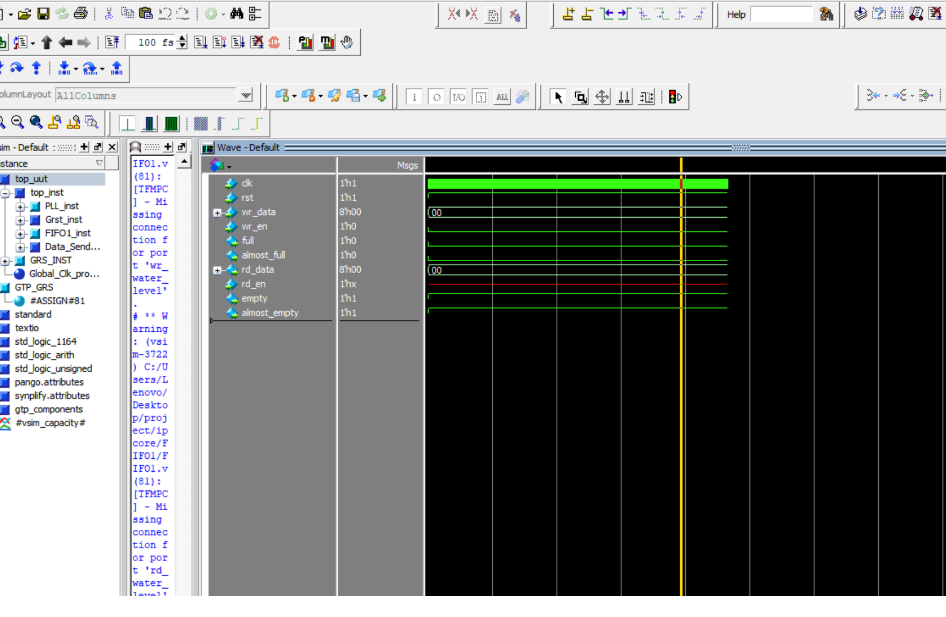Expand the Grst_inst tree node

[x=21, y=220]
